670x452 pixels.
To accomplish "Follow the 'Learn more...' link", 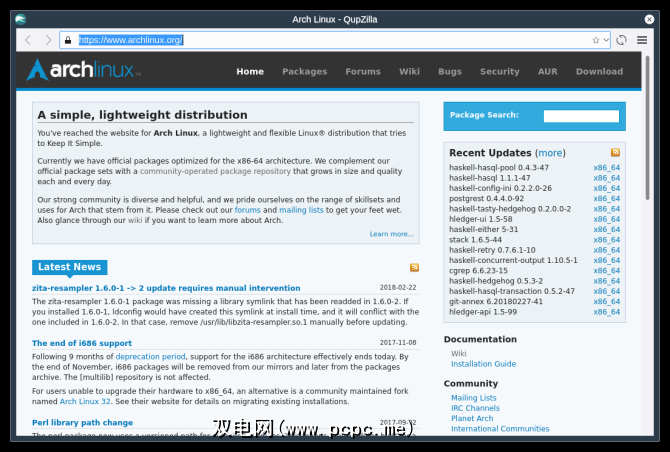I will click(x=391, y=234).
